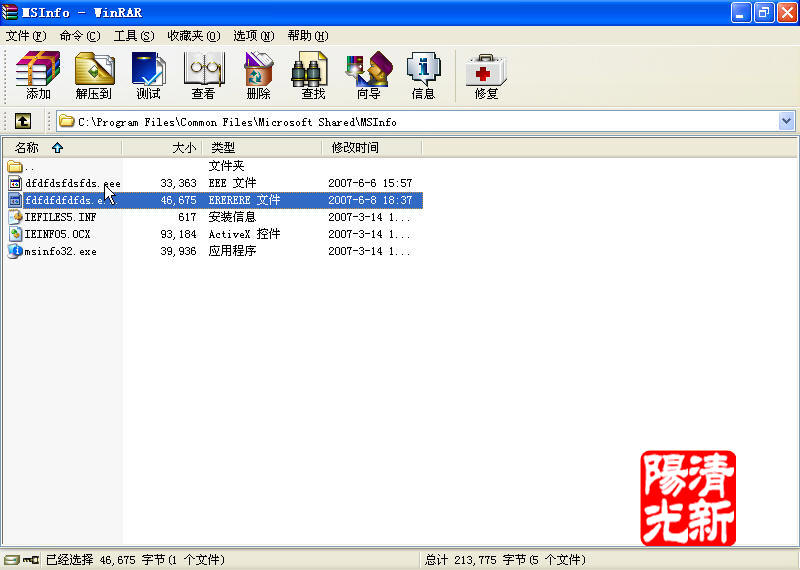Sort by the 大小 column header

pyautogui.click(x=162, y=148)
